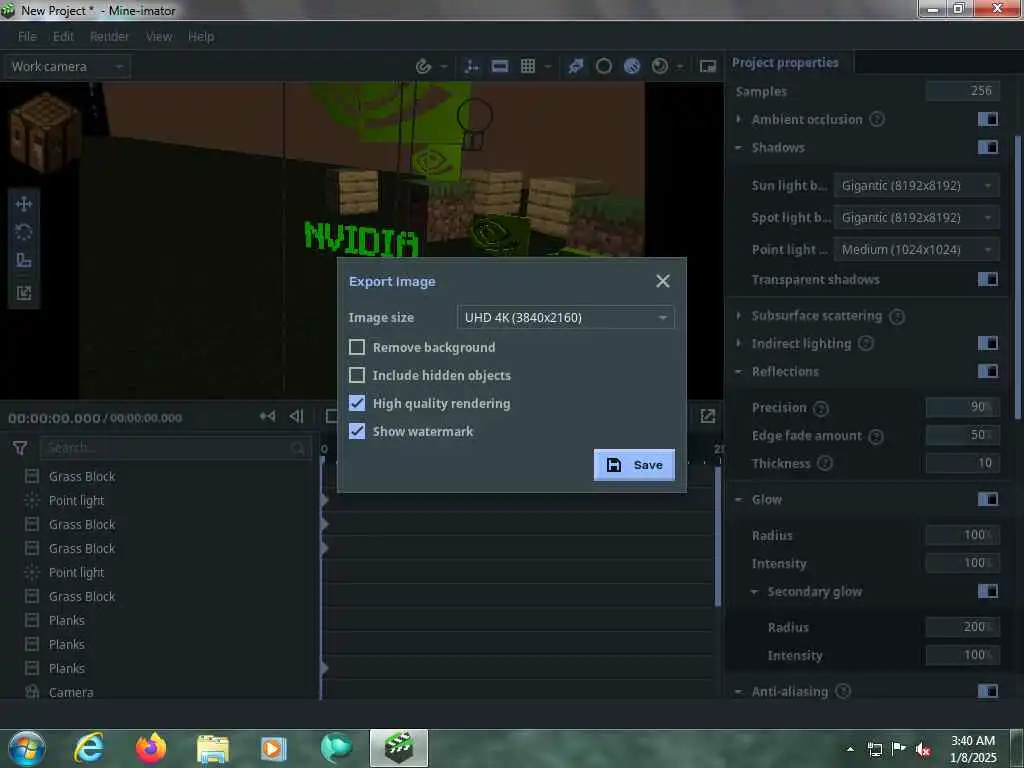The width and height of the screenshot is (1024, 768).
Task: Uncheck Show watermark checkbox
Action: point(357,431)
